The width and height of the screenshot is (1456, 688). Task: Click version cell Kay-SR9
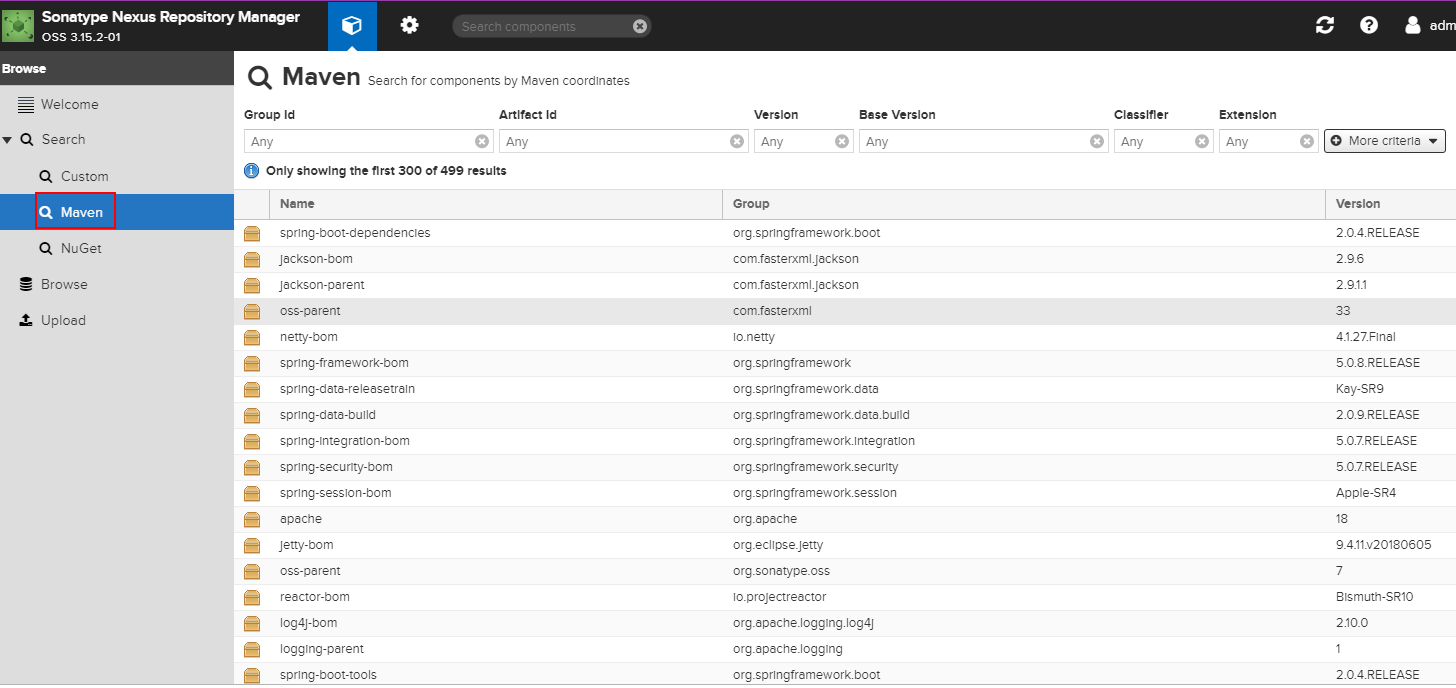pos(1360,389)
